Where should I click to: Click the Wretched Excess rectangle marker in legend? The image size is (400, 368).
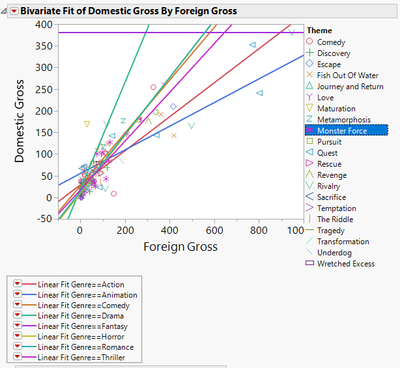[310, 263]
